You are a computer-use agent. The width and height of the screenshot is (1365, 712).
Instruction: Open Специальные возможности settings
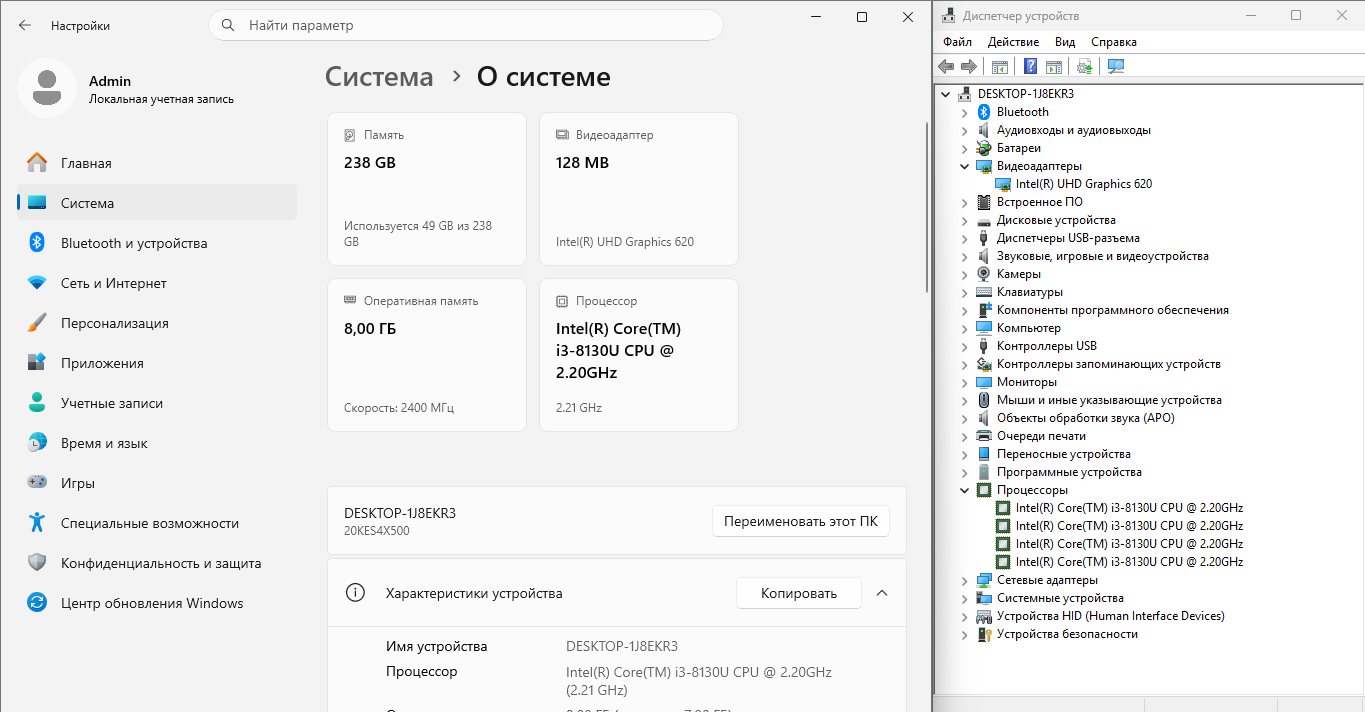pyautogui.click(x=157, y=523)
